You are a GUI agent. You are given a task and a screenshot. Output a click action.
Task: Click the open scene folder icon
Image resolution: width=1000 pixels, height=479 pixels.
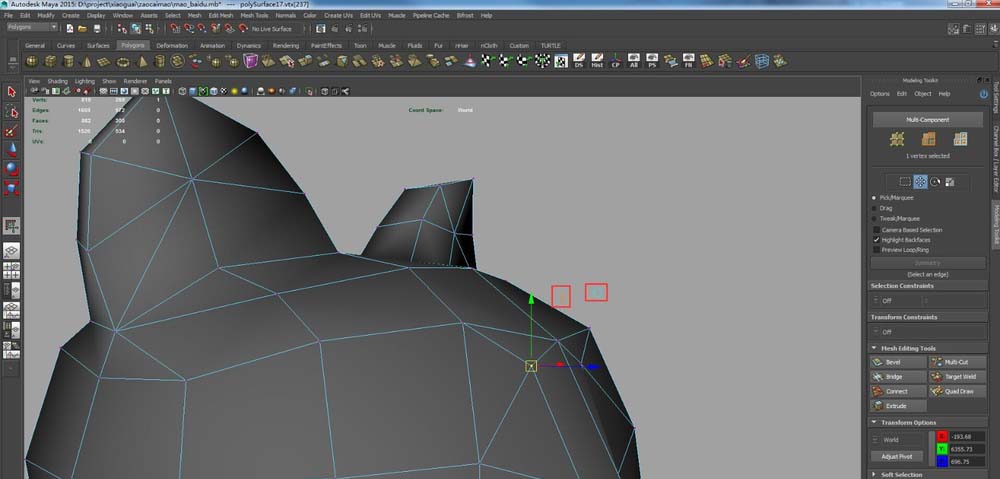tap(82, 29)
